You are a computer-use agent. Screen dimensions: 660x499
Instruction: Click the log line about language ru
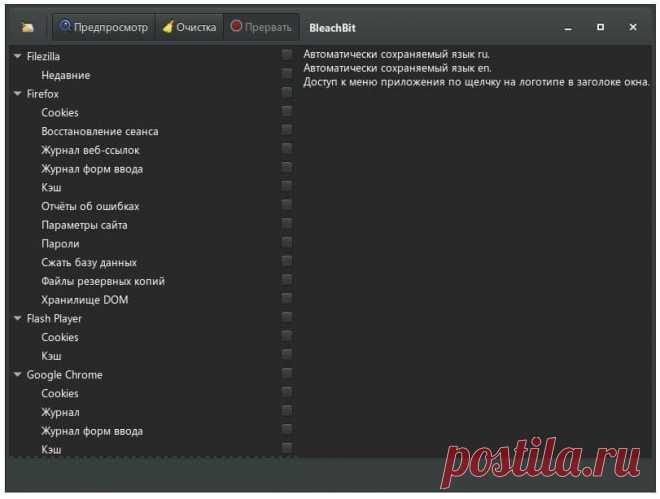point(397,54)
